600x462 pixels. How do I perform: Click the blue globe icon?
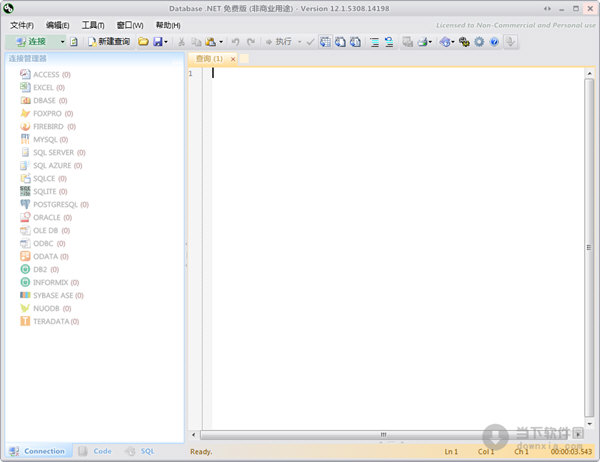click(x=445, y=42)
